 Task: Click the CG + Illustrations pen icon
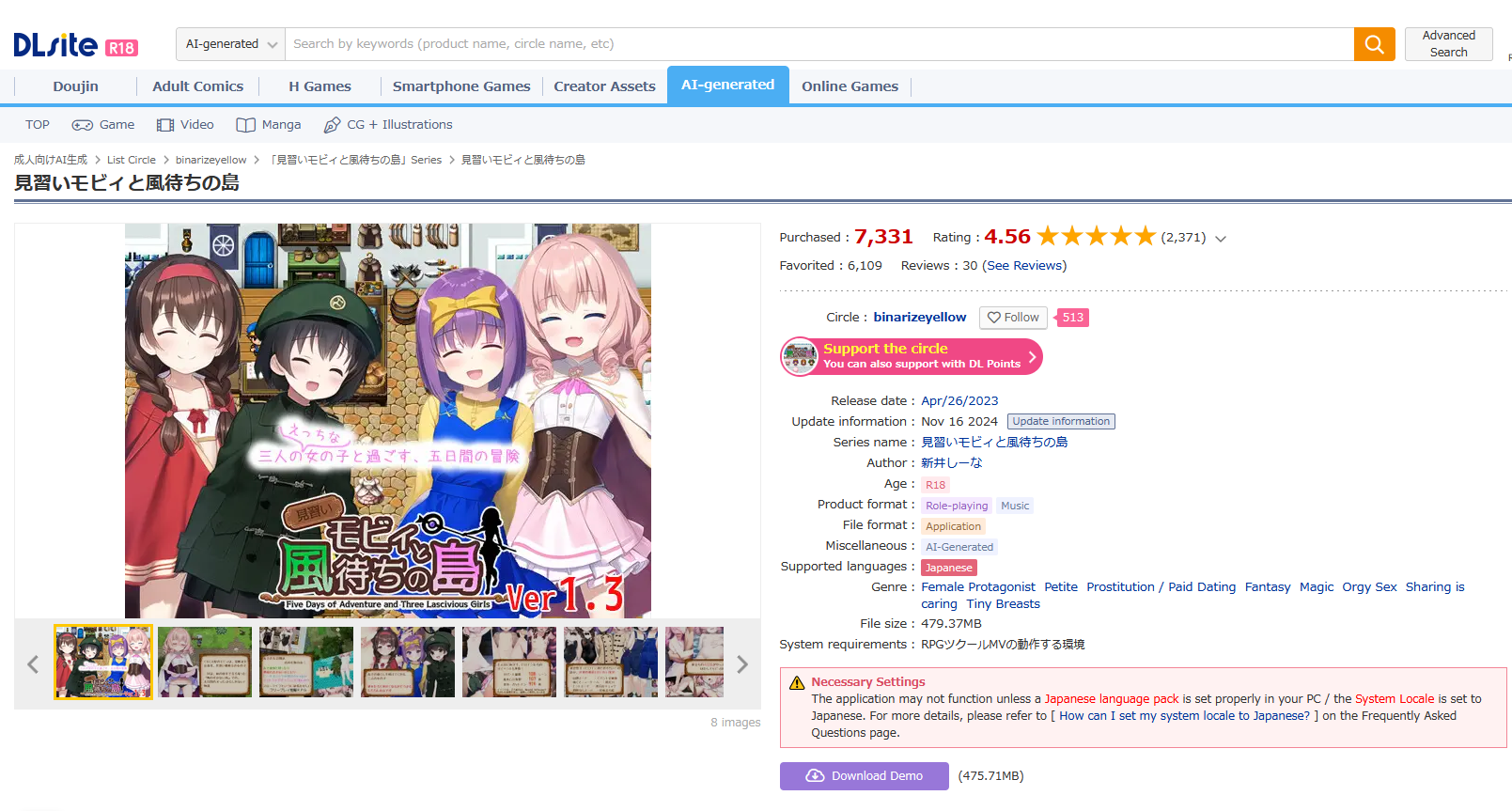(332, 125)
